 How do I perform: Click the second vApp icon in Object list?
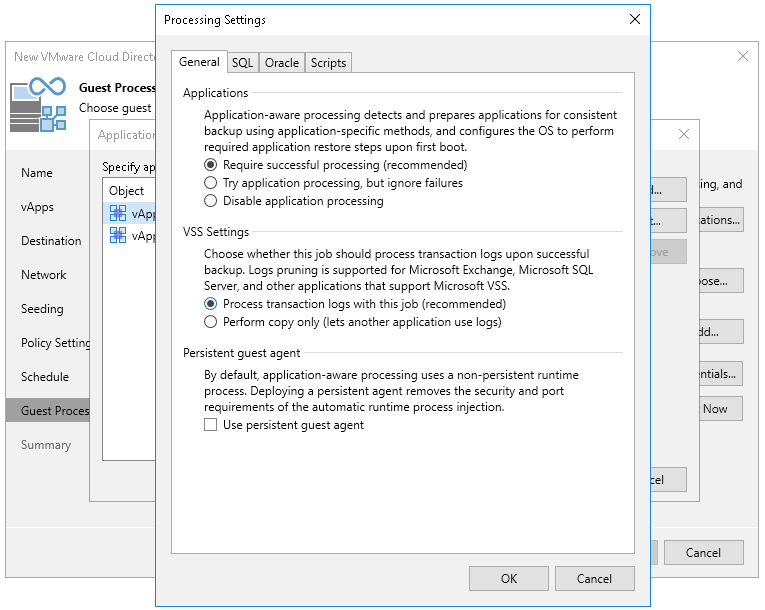(118, 235)
